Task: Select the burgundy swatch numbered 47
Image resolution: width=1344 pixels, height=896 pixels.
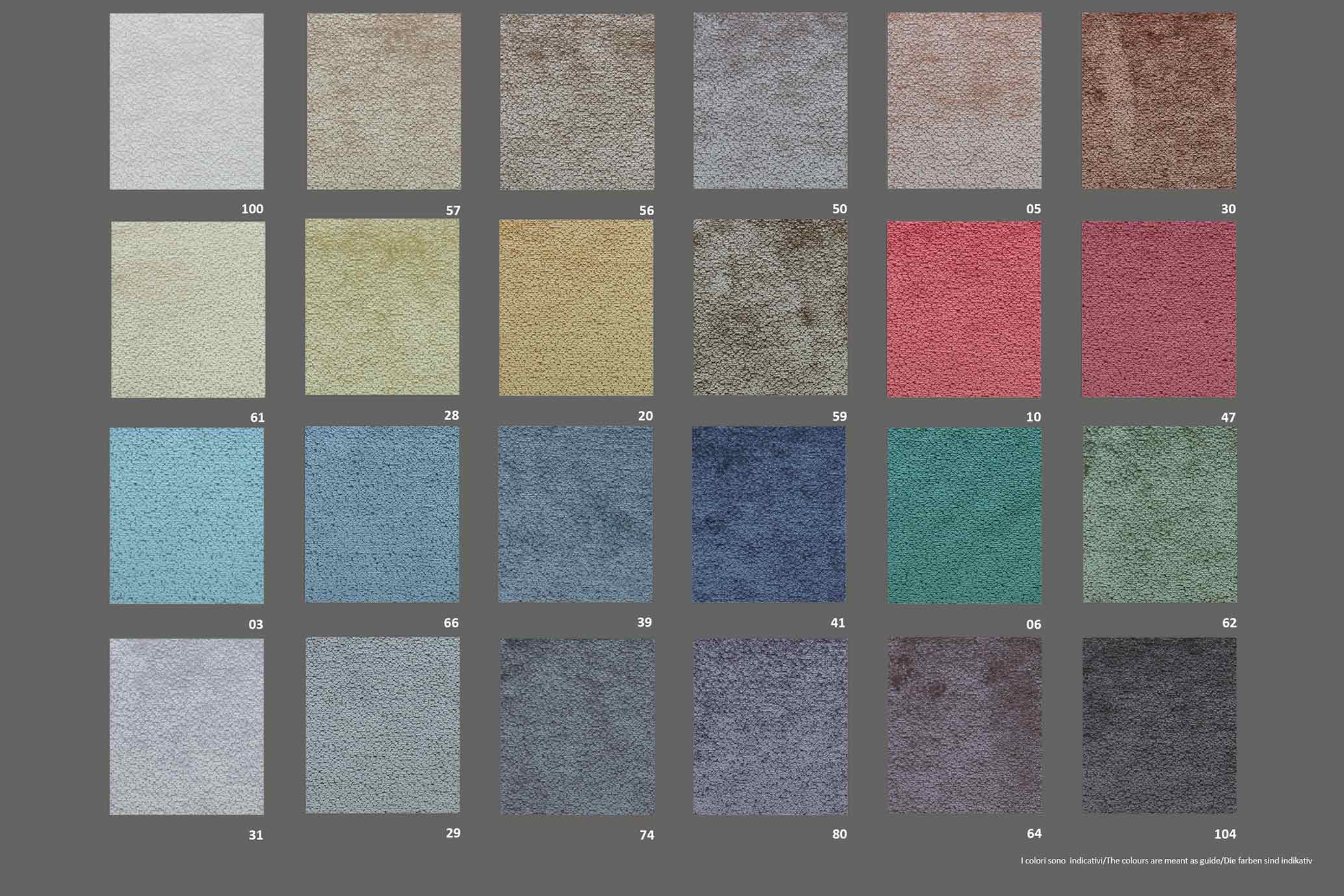Action: [1159, 310]
